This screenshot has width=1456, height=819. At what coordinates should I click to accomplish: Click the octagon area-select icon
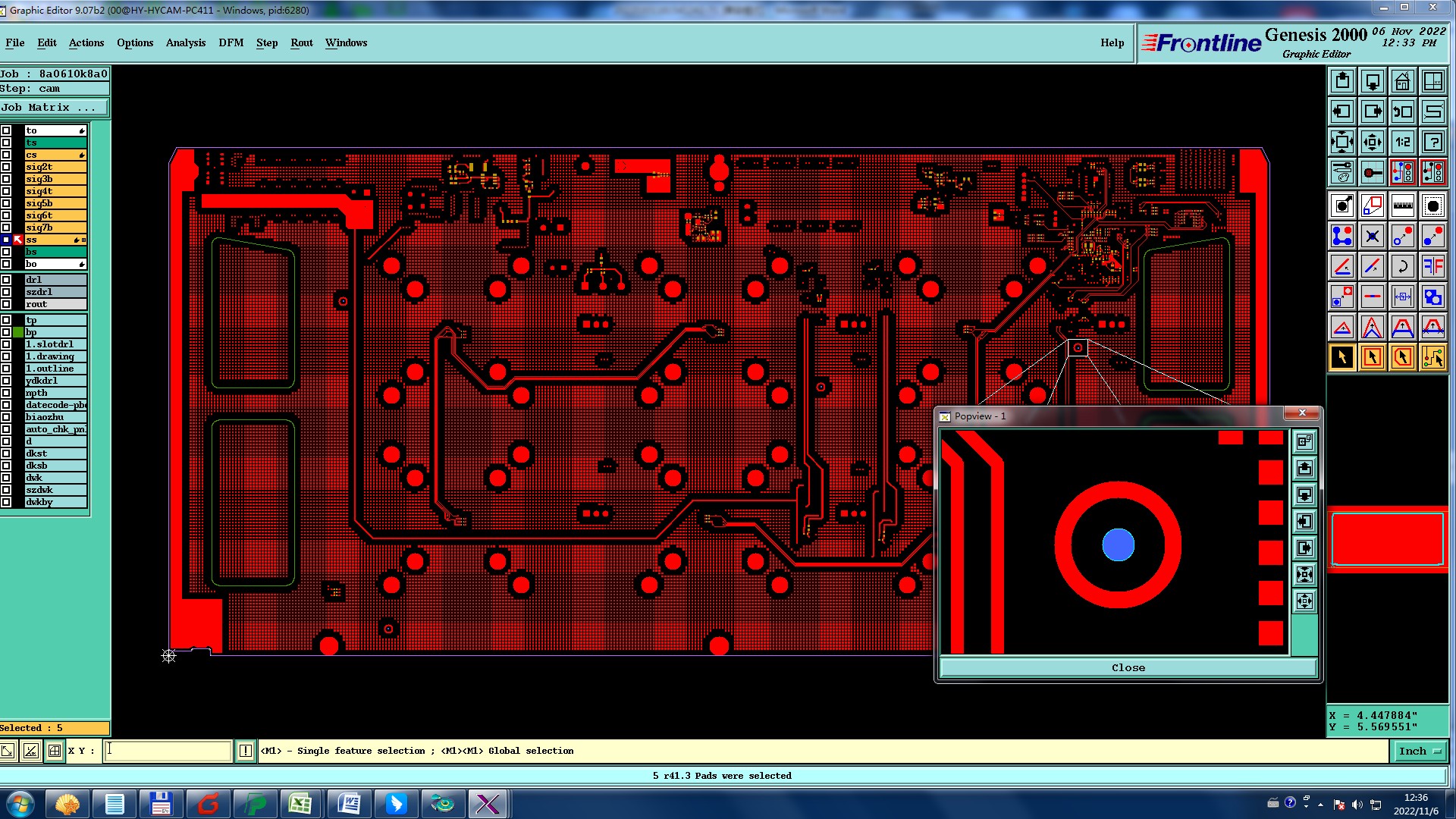[1433, 206]
